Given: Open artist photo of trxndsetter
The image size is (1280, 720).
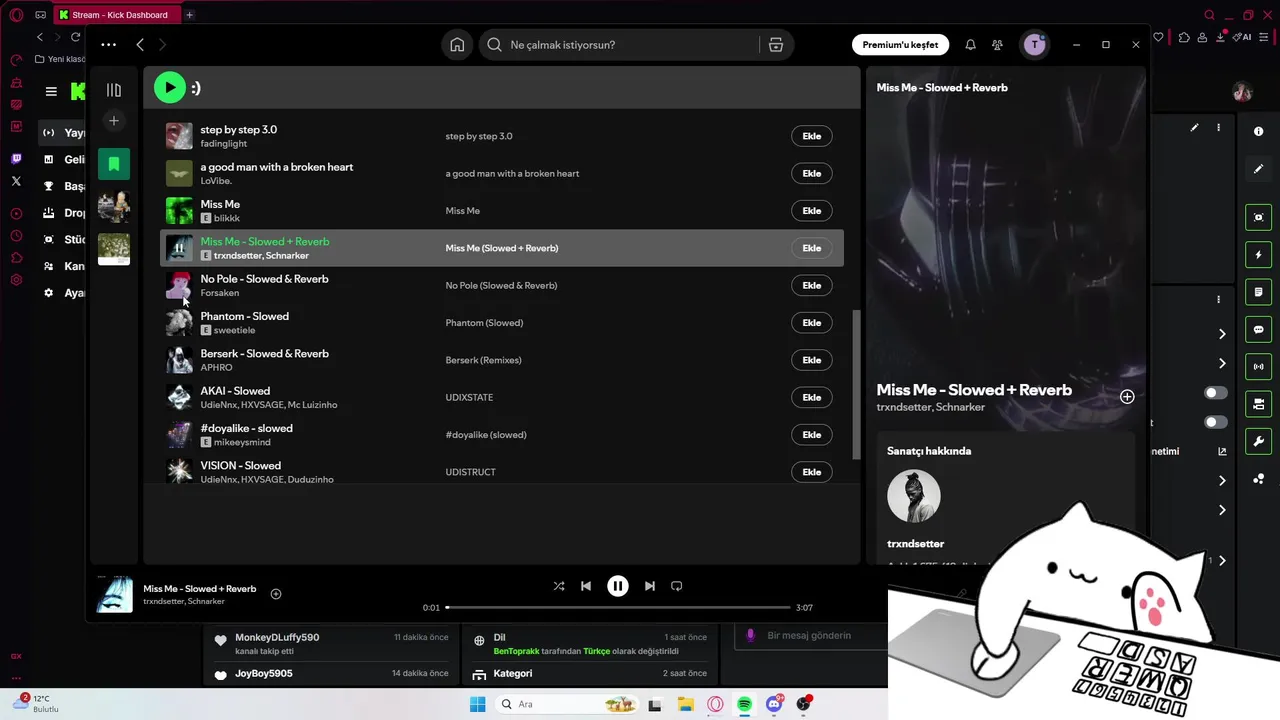Looking at the screenshot, I should pos(914,496).
